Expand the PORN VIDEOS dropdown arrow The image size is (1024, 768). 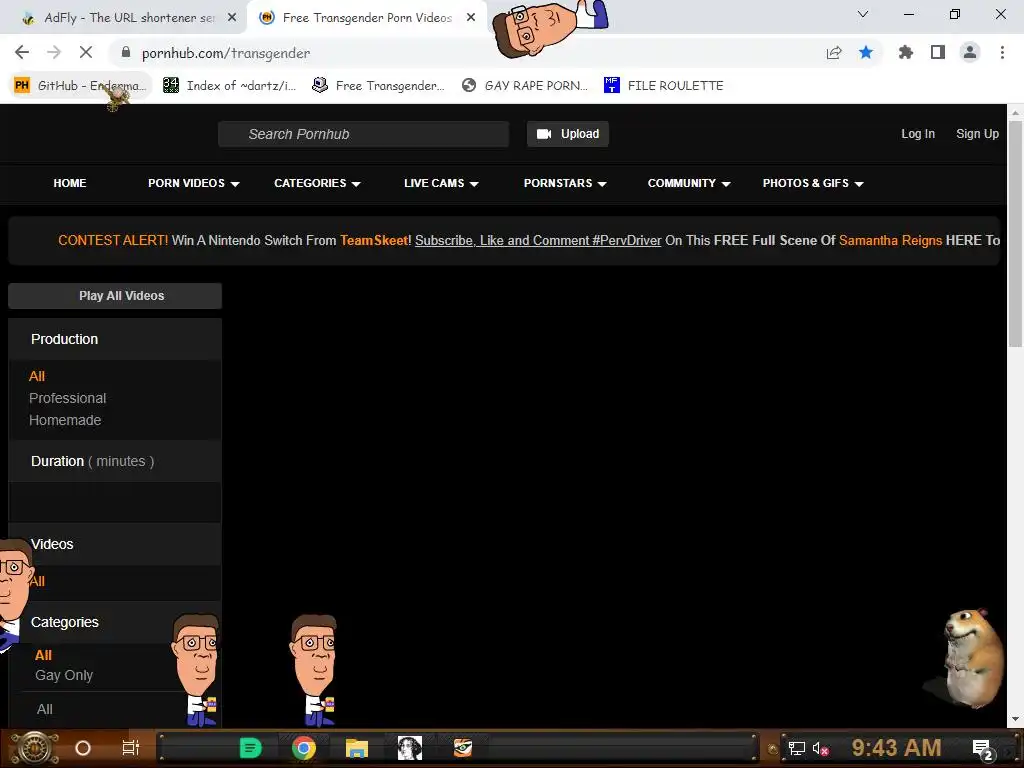(235, 184)
